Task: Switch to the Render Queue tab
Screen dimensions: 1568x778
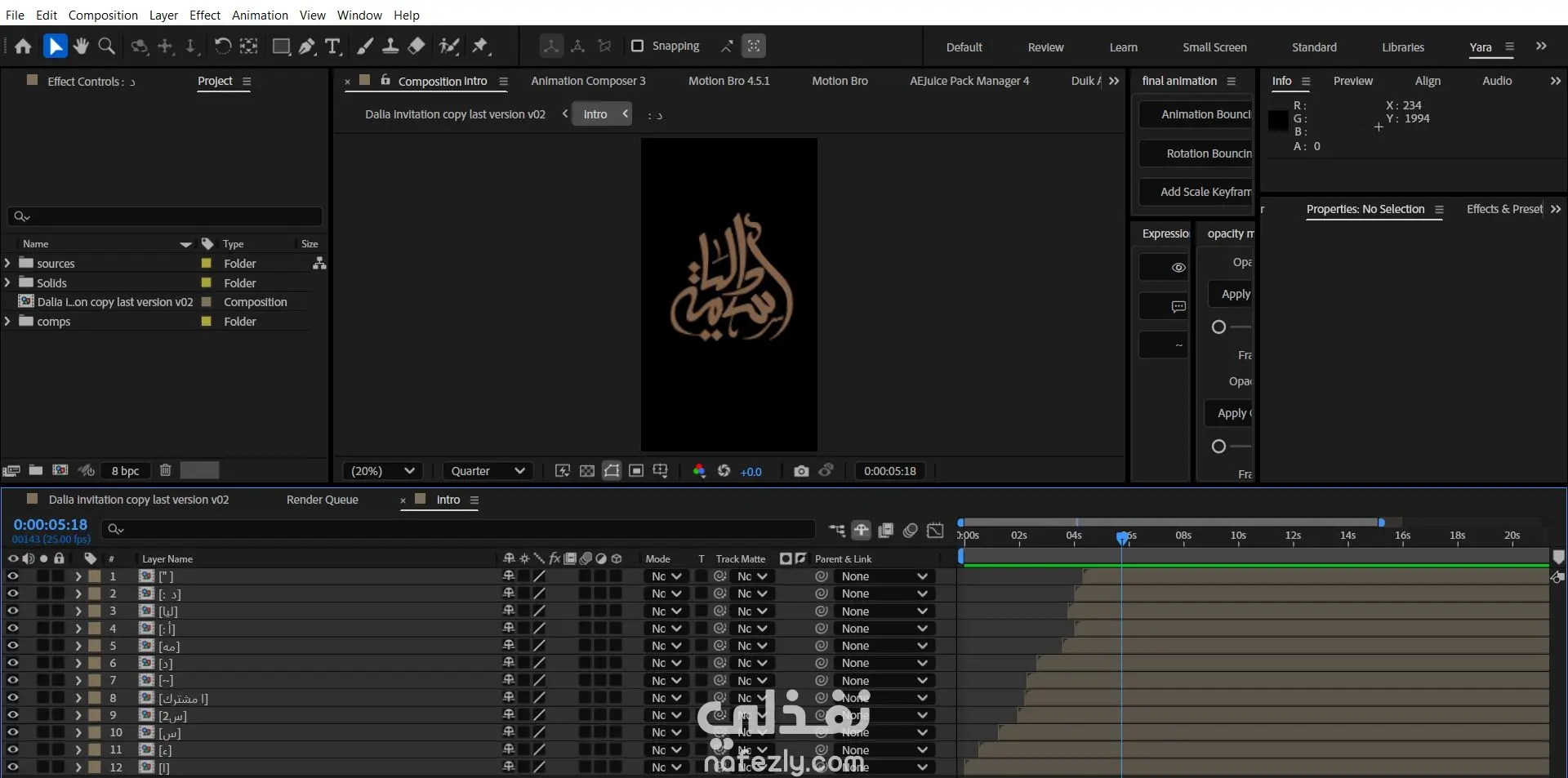Action: click(322, 500)
